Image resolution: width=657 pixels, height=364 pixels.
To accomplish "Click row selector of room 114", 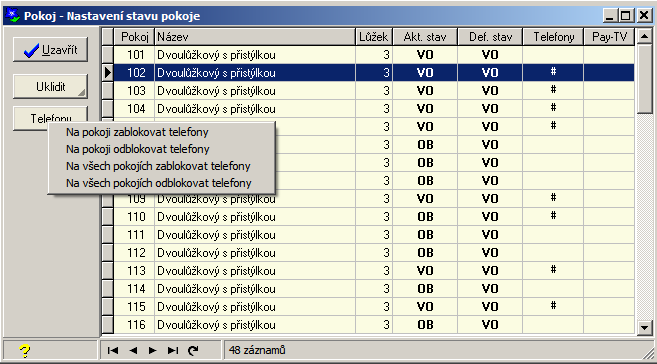I will click(x=108, y=289).
